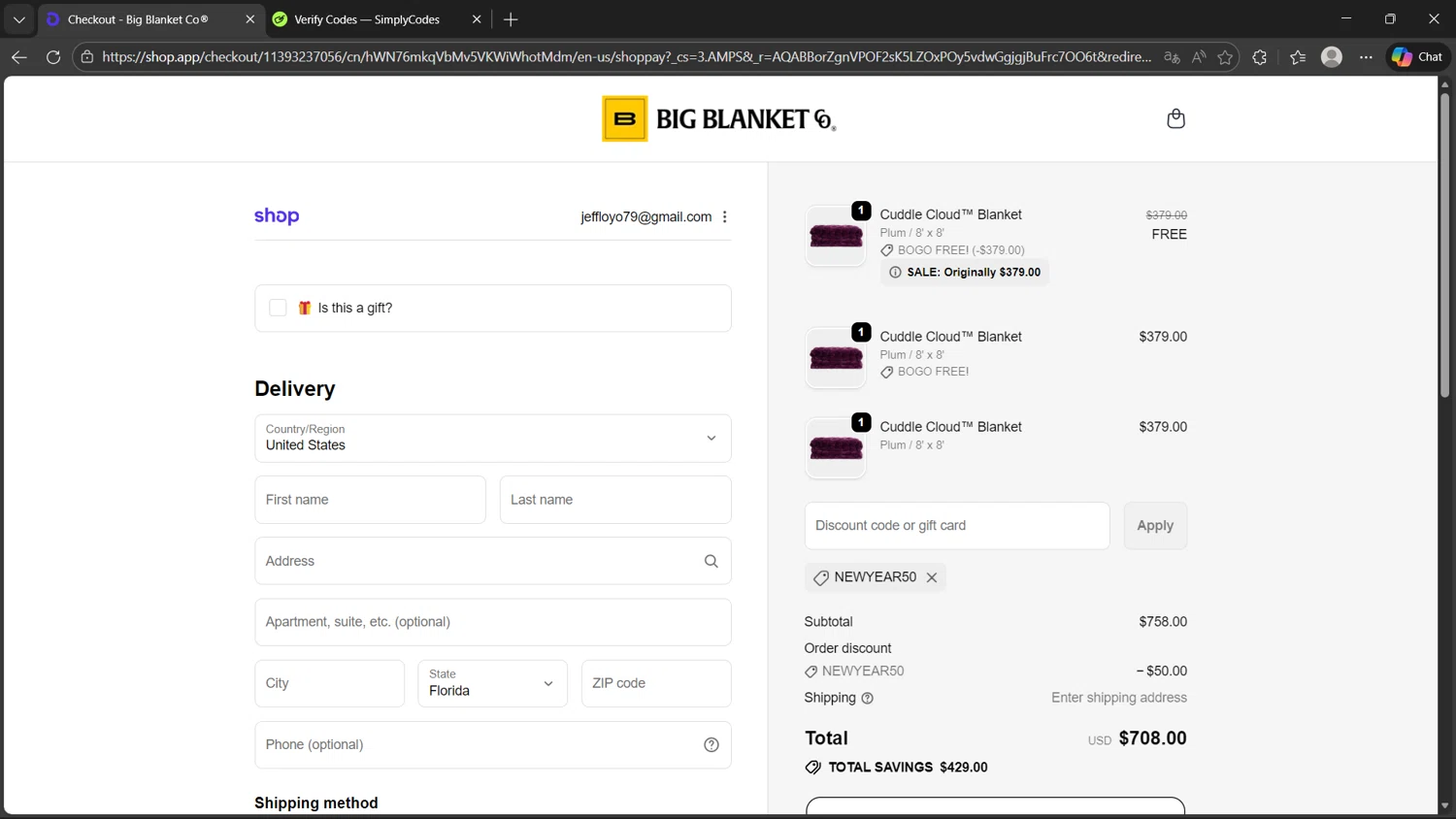The image size is (1456, 819).
Task: Click the jeffloyo79@gmail.com email text
Action: pos(646,217)
